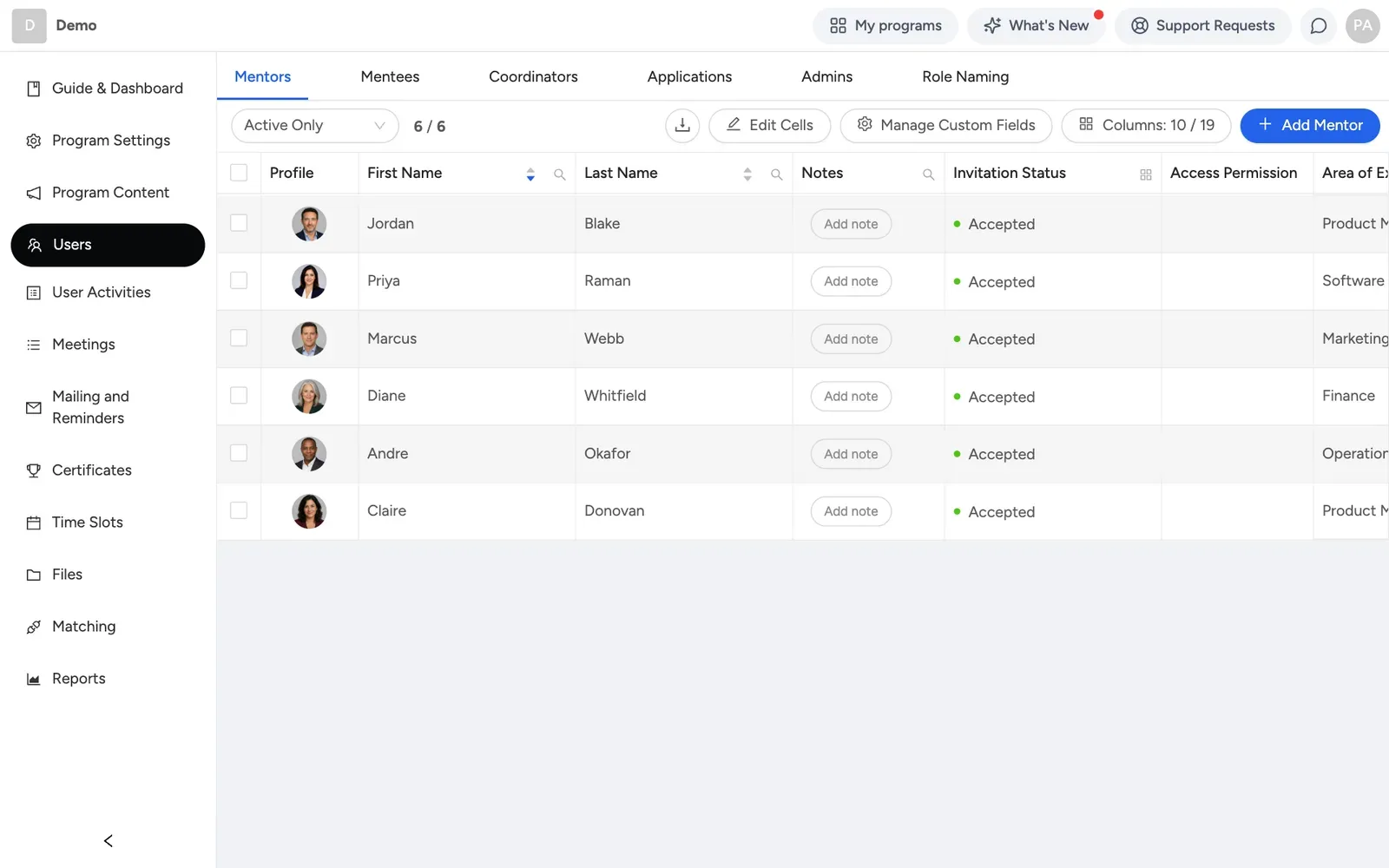Switch to the Mentors tab
Viewport: 1389px width, 868px height.
click(262, 76)
